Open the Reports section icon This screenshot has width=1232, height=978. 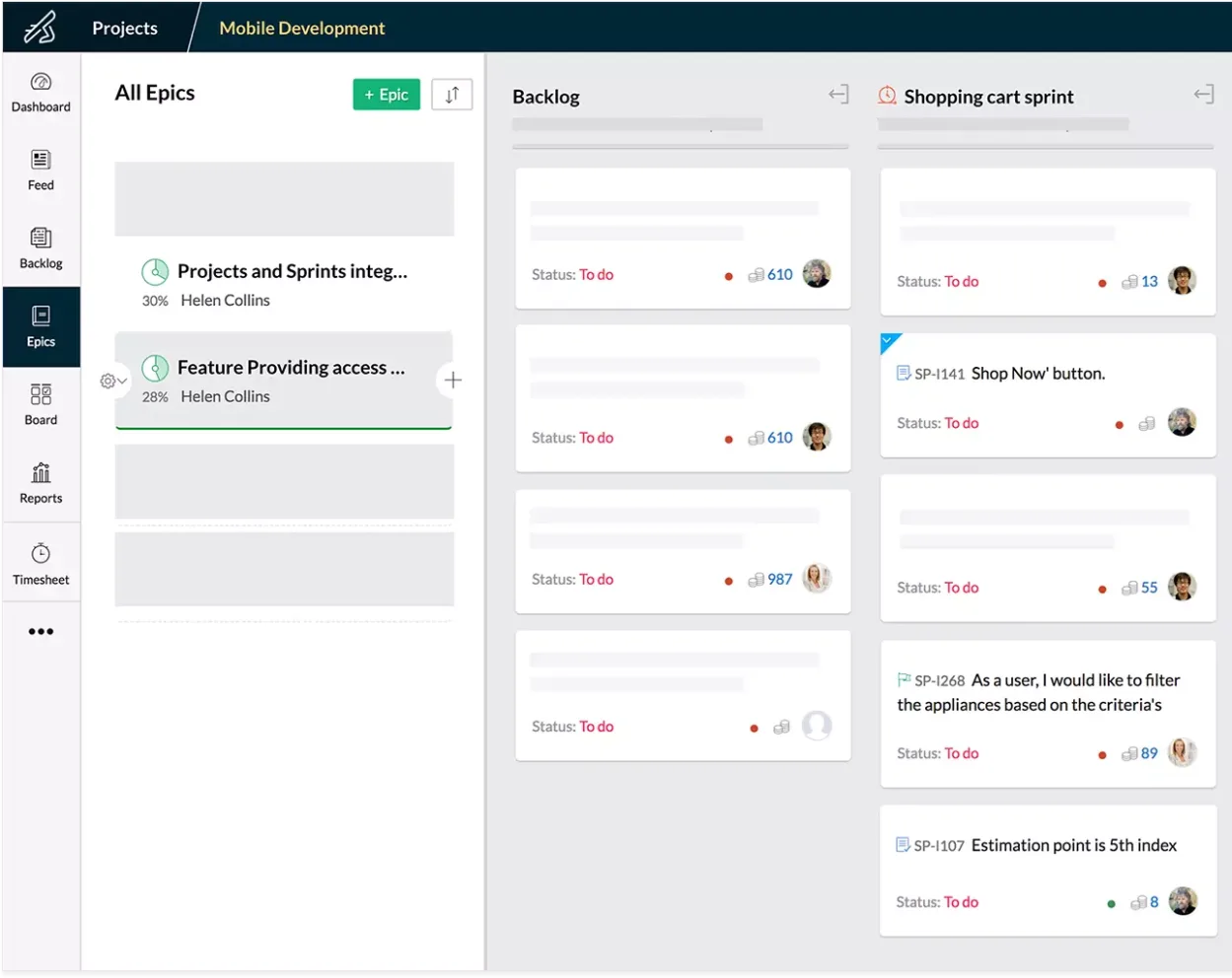coord(40,473)
